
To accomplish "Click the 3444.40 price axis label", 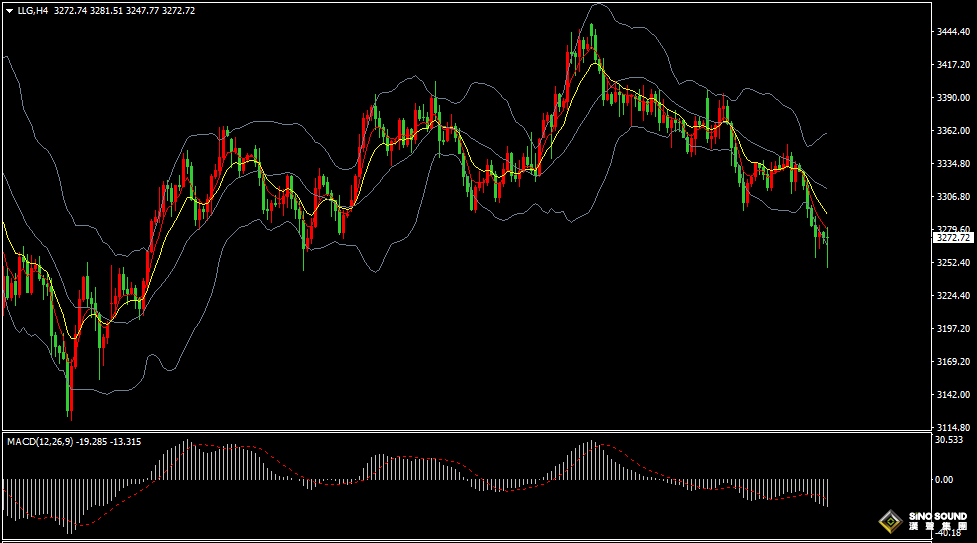I will point(953,32).
